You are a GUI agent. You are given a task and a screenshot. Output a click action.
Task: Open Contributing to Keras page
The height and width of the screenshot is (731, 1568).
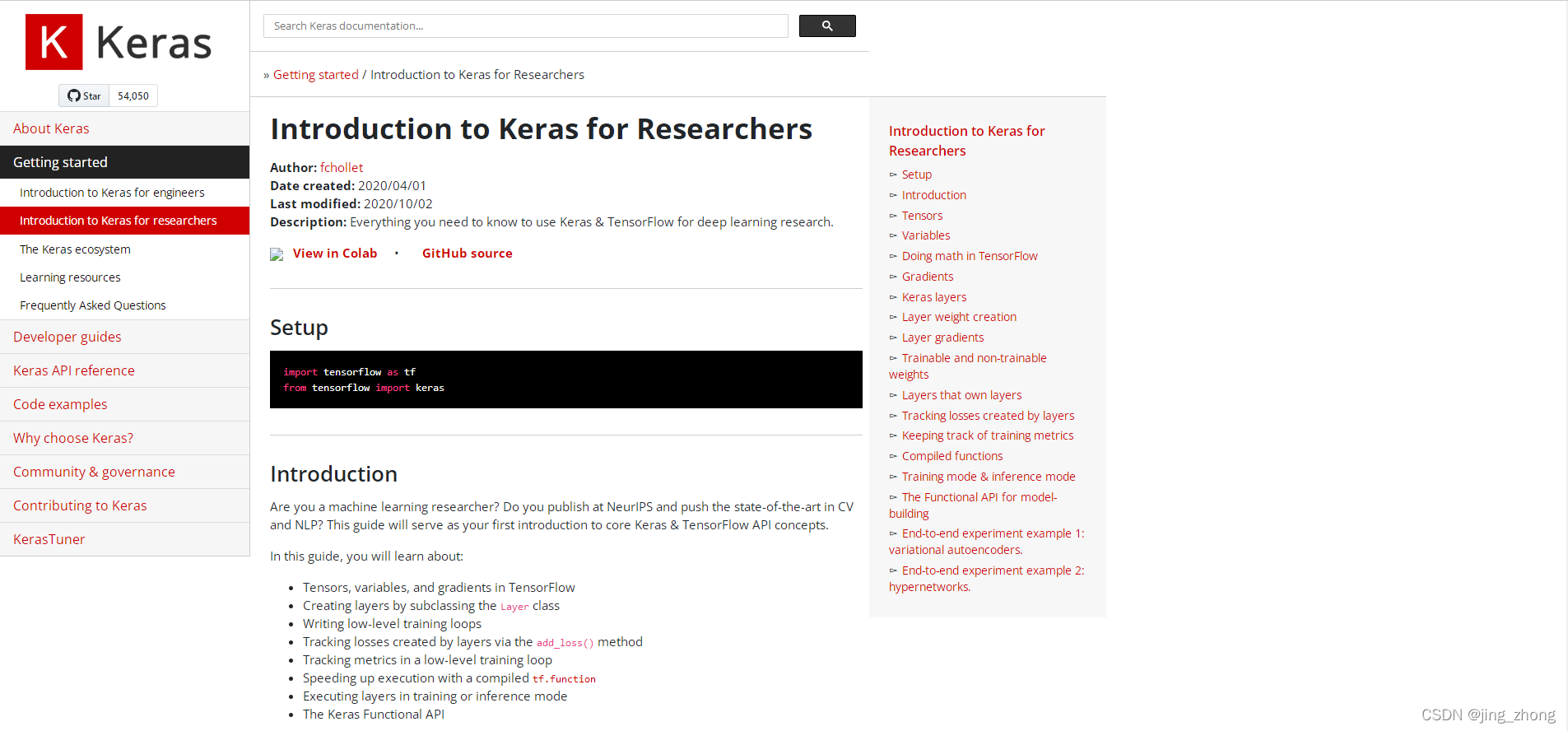pyautogui.click(x=125, y=505)
